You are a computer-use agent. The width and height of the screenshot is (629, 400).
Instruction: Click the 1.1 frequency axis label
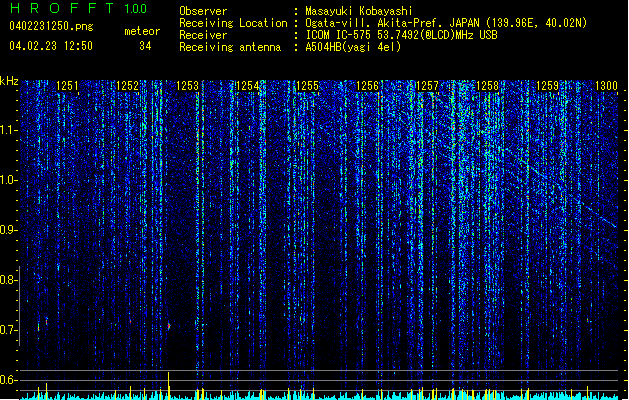[9, 130]
